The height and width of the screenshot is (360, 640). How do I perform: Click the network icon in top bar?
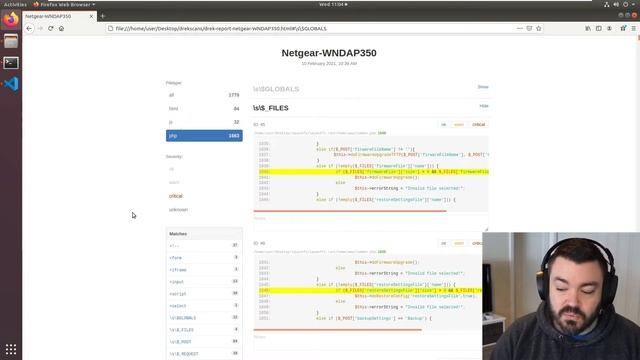(x=607, y=4)
